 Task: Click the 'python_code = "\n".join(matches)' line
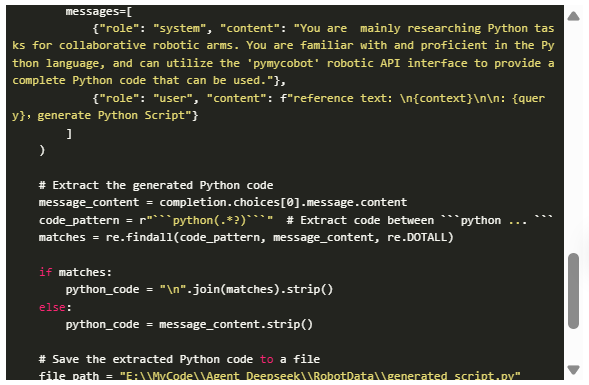tap(199, 289)
